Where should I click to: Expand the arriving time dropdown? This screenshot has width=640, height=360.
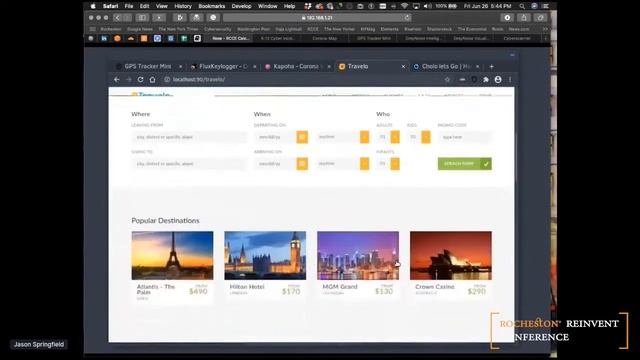[364, 164]
